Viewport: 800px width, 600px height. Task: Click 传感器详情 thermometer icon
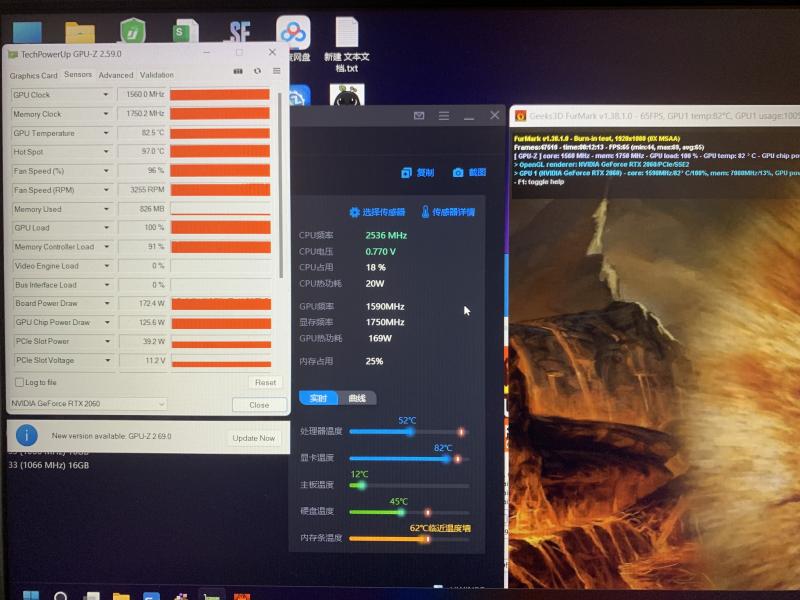click(425, 212)
